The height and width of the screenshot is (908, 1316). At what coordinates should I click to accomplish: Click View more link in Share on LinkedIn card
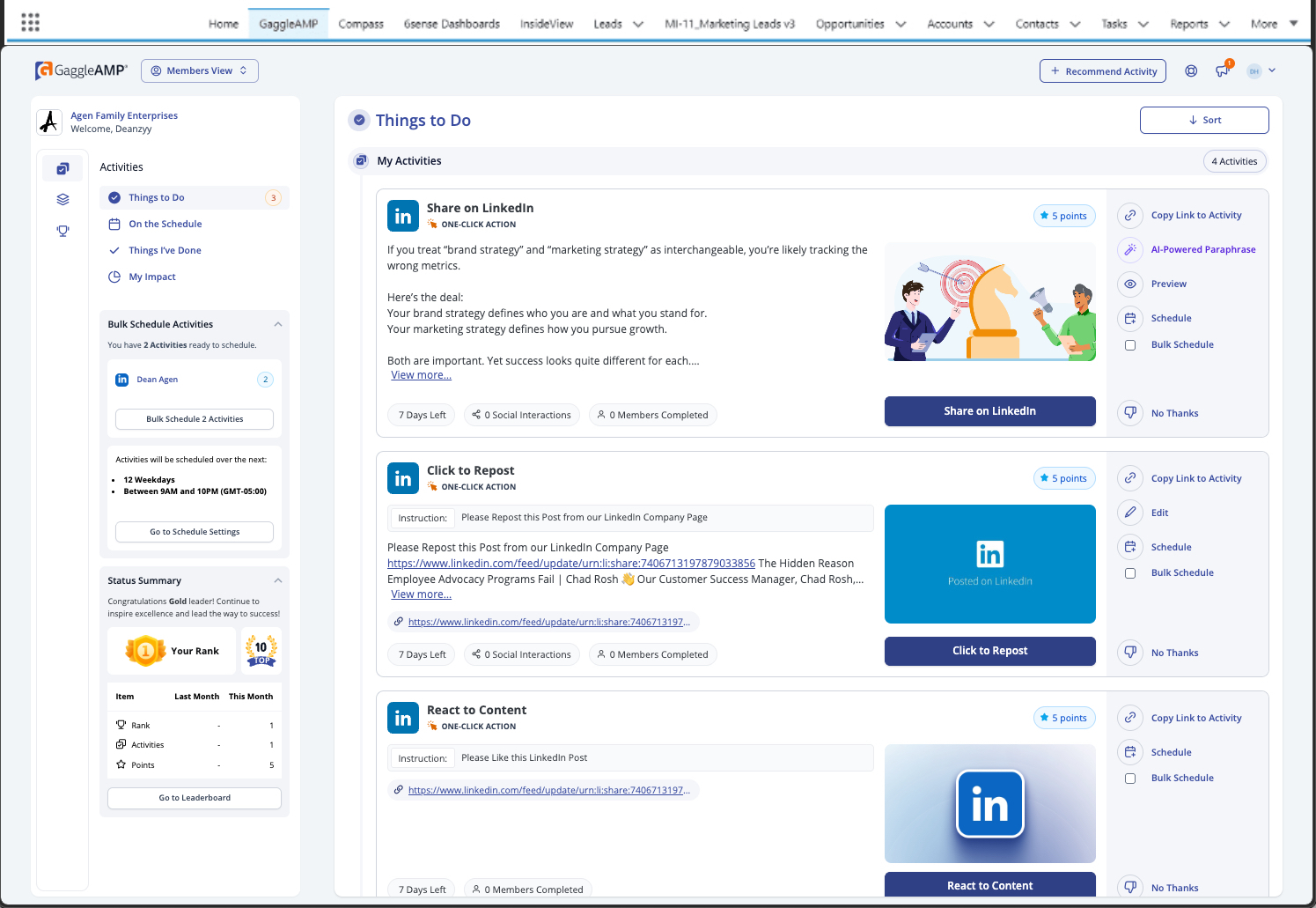[421, 375]
